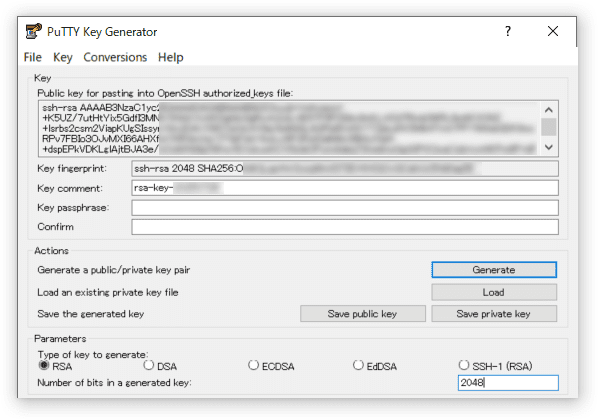Screen dimensions: 598x420
Task: Click the 'Confirm' label
Action: coord(55,227)
